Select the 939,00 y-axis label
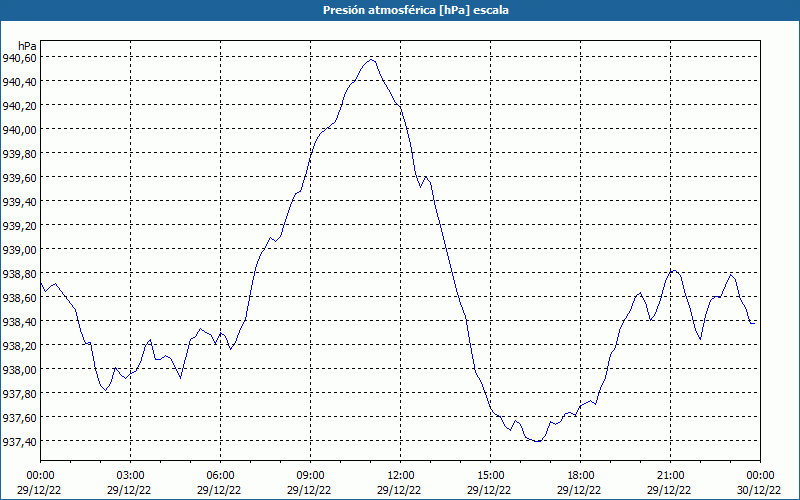Viewport: 800px width, 500px height. pos(19,249)
